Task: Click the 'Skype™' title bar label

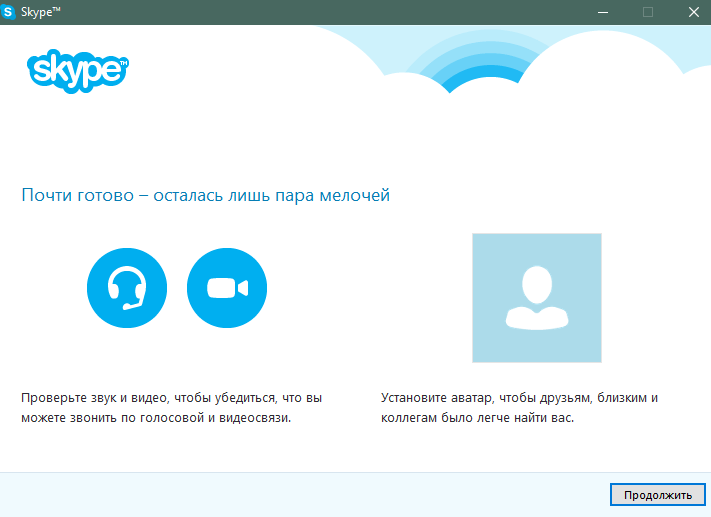Action: point(41,12)
